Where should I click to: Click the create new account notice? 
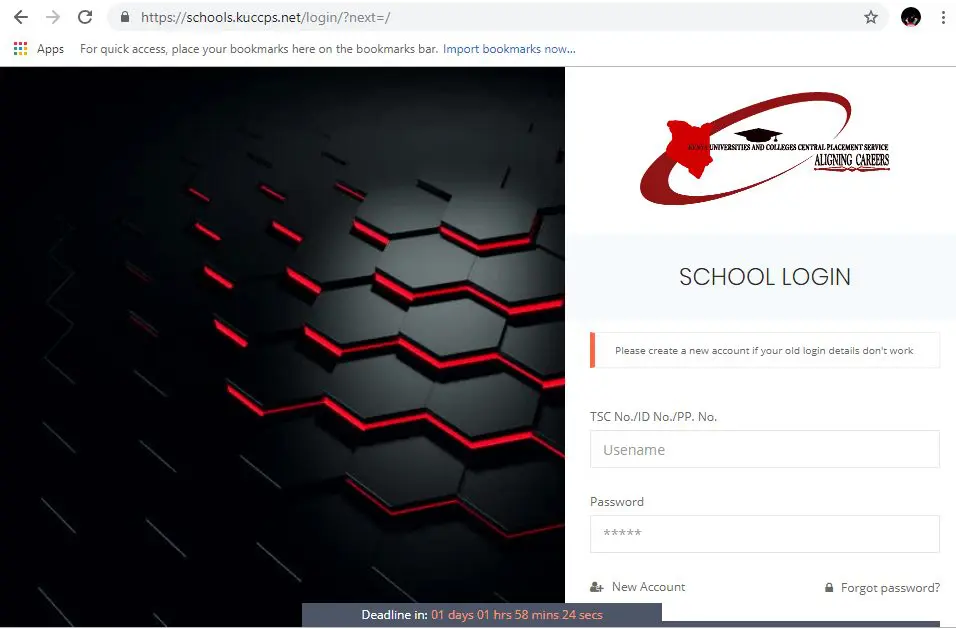pyautogui.click(x=764, y=351)
